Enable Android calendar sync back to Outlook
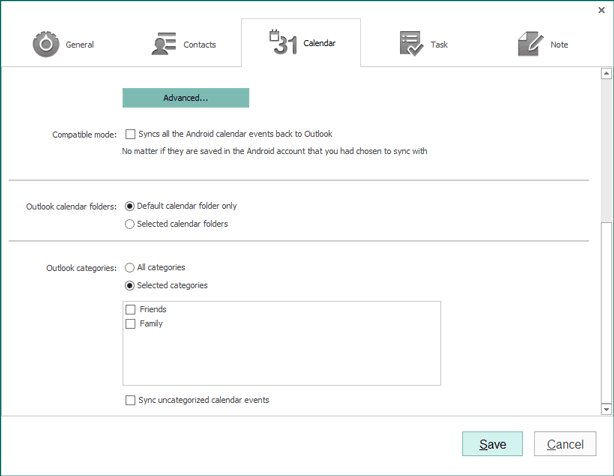 130,134
